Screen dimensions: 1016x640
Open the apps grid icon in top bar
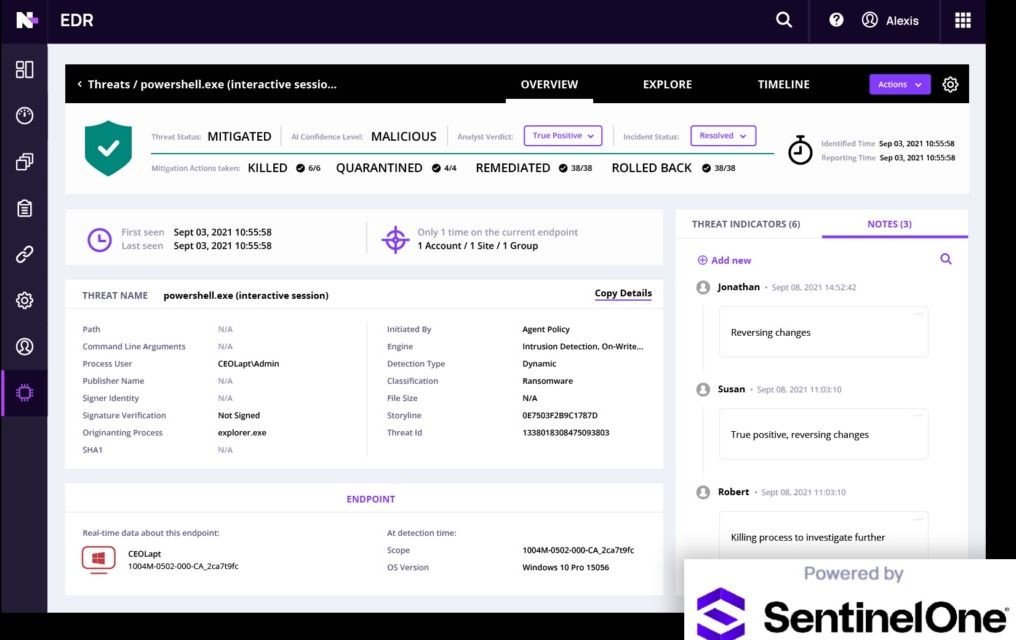click(963, 20)
